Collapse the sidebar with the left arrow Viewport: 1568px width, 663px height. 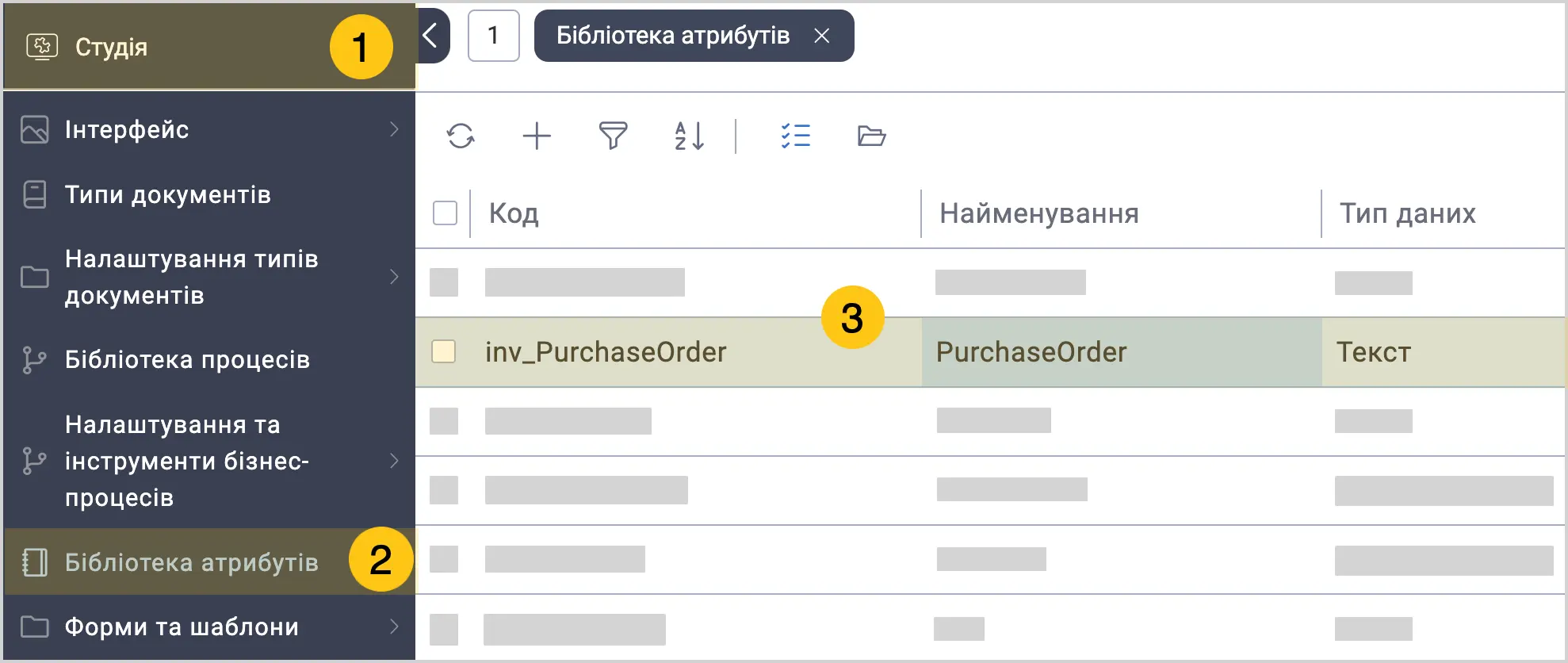pyautogui.click(x=430, y=36)
